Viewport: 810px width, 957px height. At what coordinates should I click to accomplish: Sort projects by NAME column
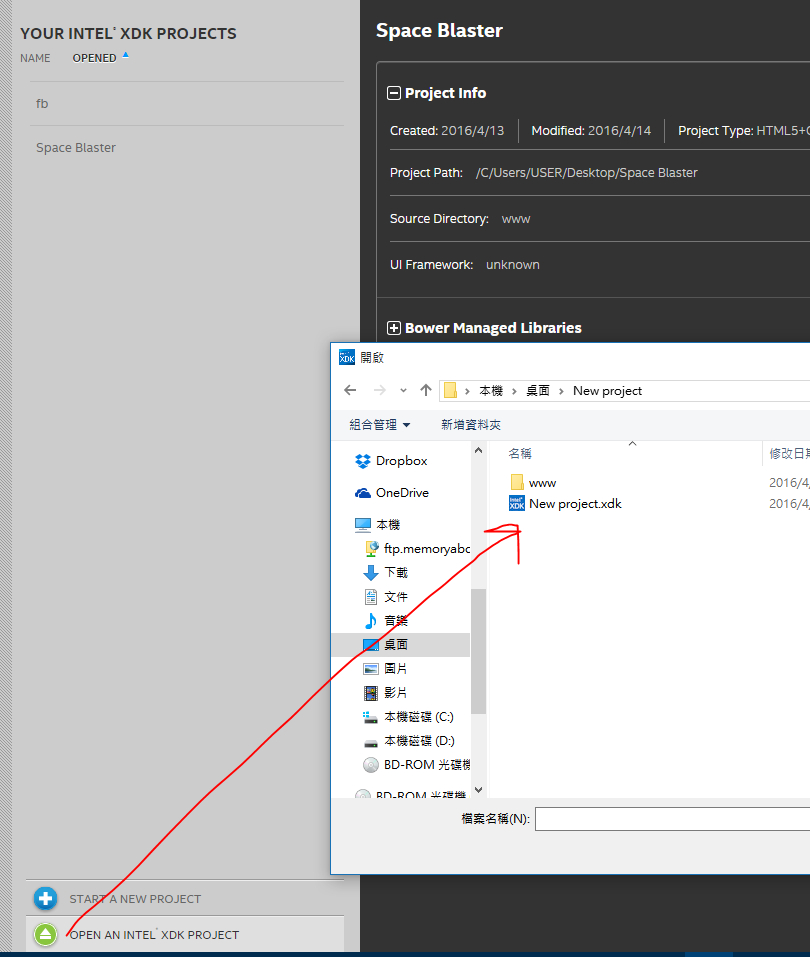[35, 58]
